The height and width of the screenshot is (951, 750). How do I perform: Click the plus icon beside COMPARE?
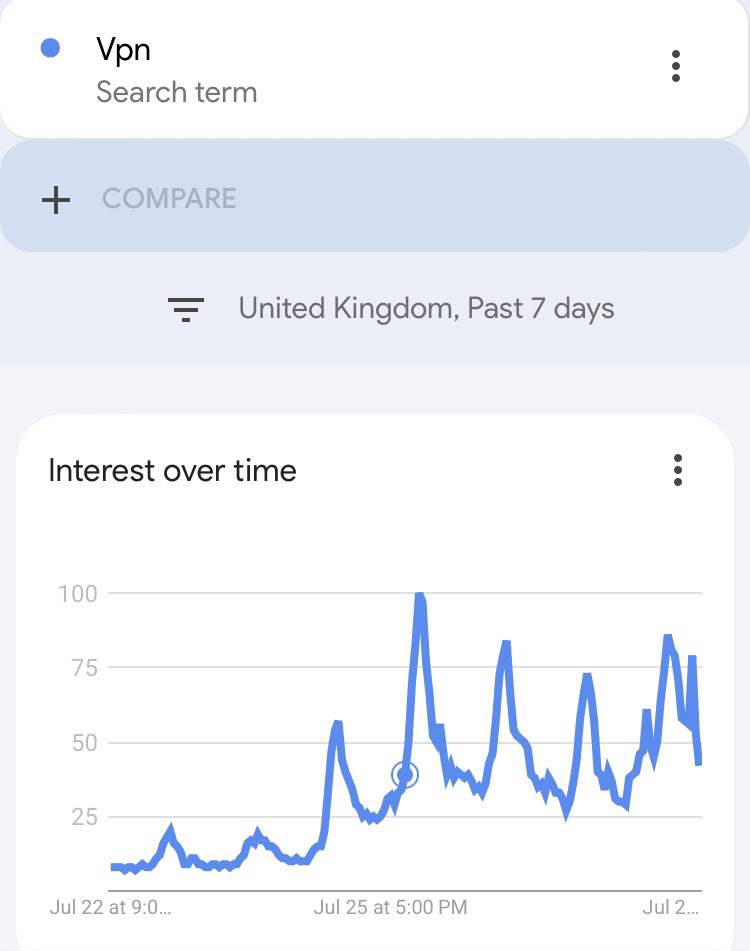tap(56, 199)
